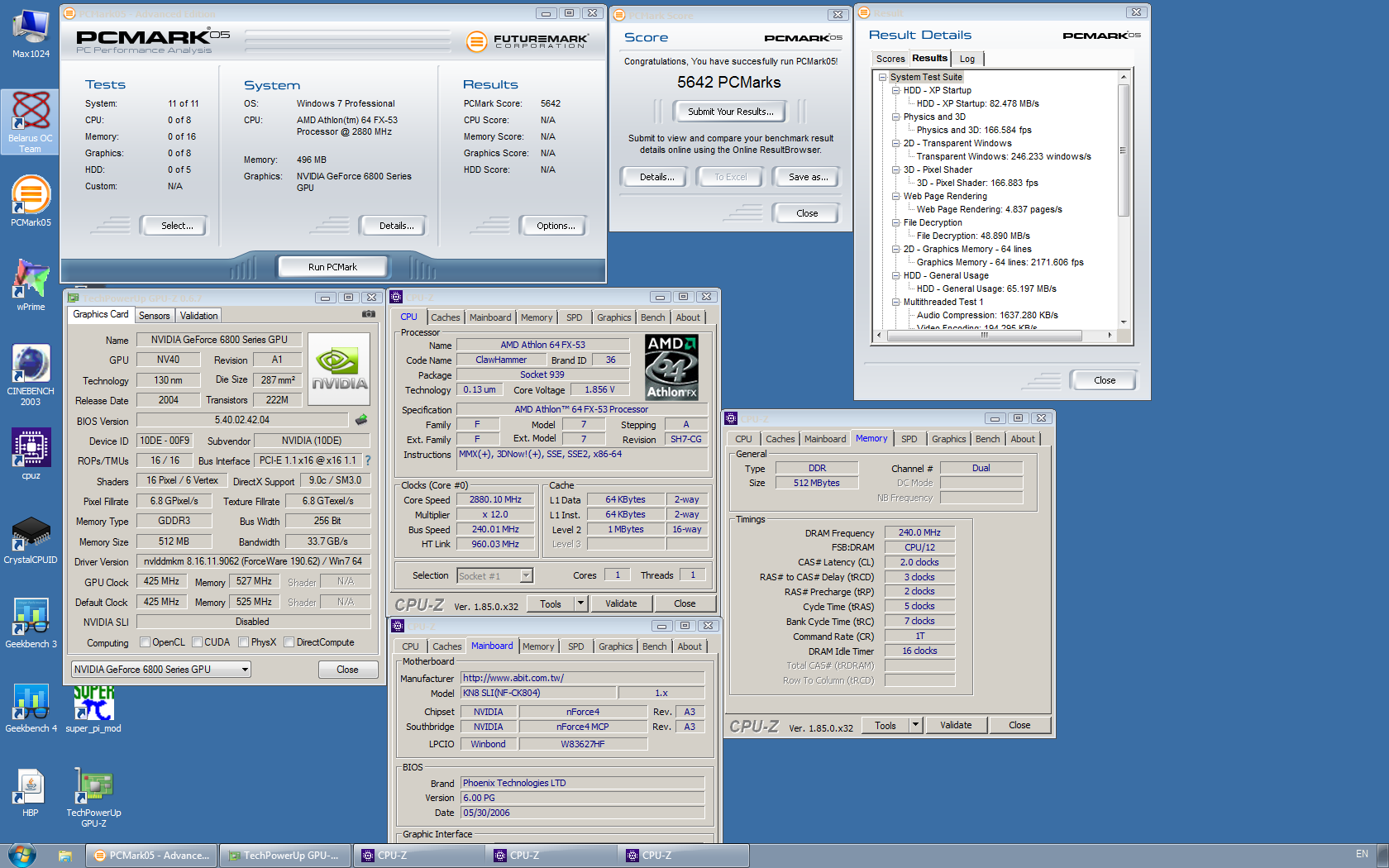The width and height of the screenshot is (1389, 868).
Task: Toggle the CUDA checkbox in GPU-Z
Action: pos(197,642)
